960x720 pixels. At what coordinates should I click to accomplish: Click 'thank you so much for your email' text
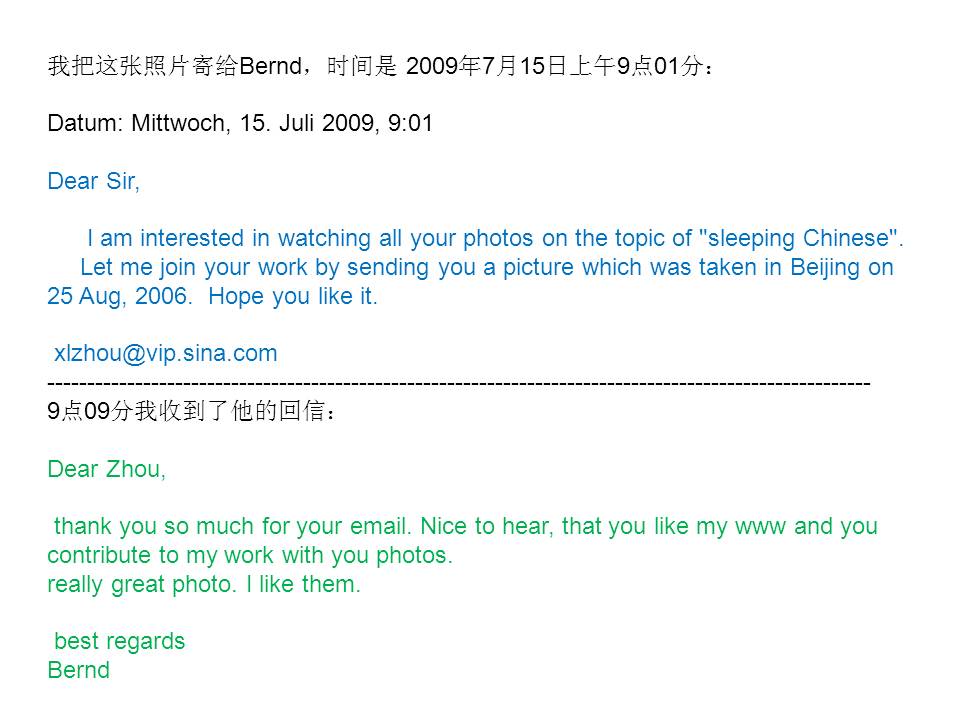[231, 527]
